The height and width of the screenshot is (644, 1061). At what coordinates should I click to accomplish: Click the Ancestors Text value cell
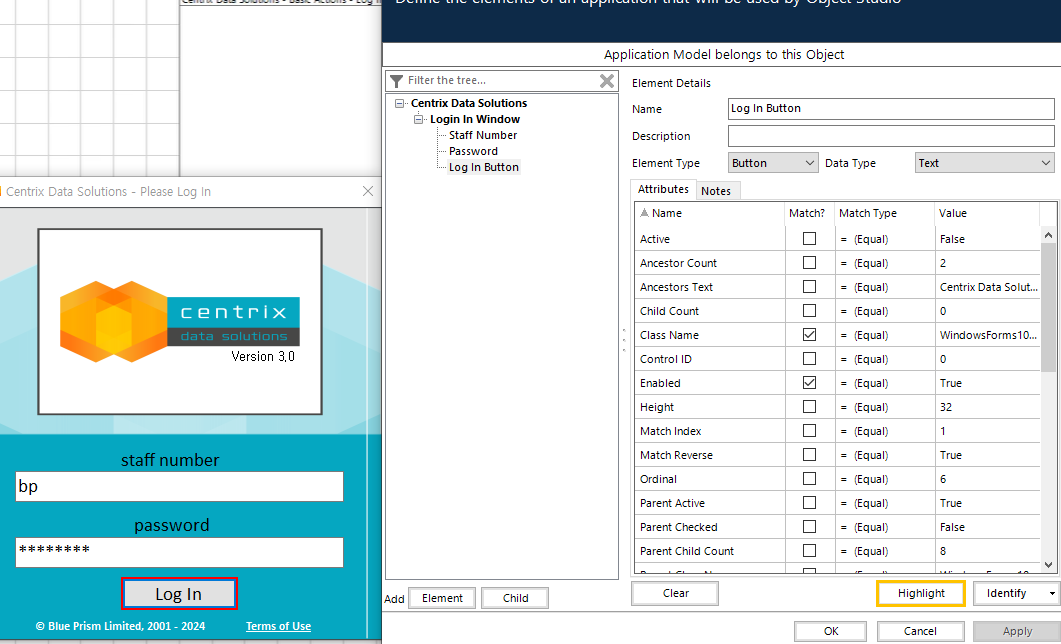(988, 287)
